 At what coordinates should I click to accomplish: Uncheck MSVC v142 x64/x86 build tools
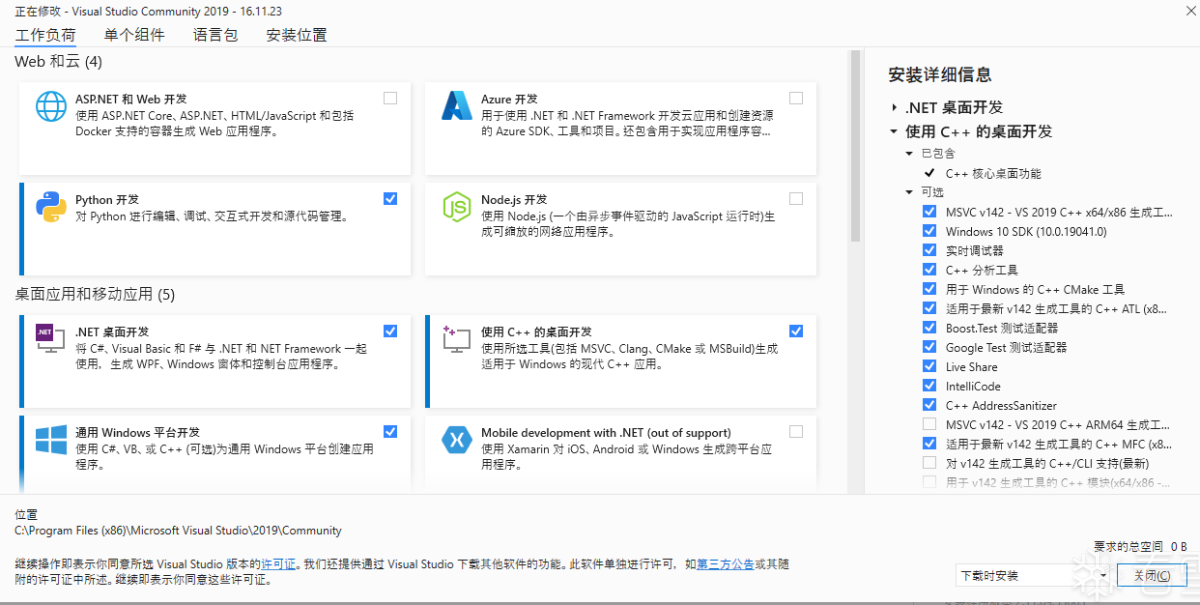930,212
